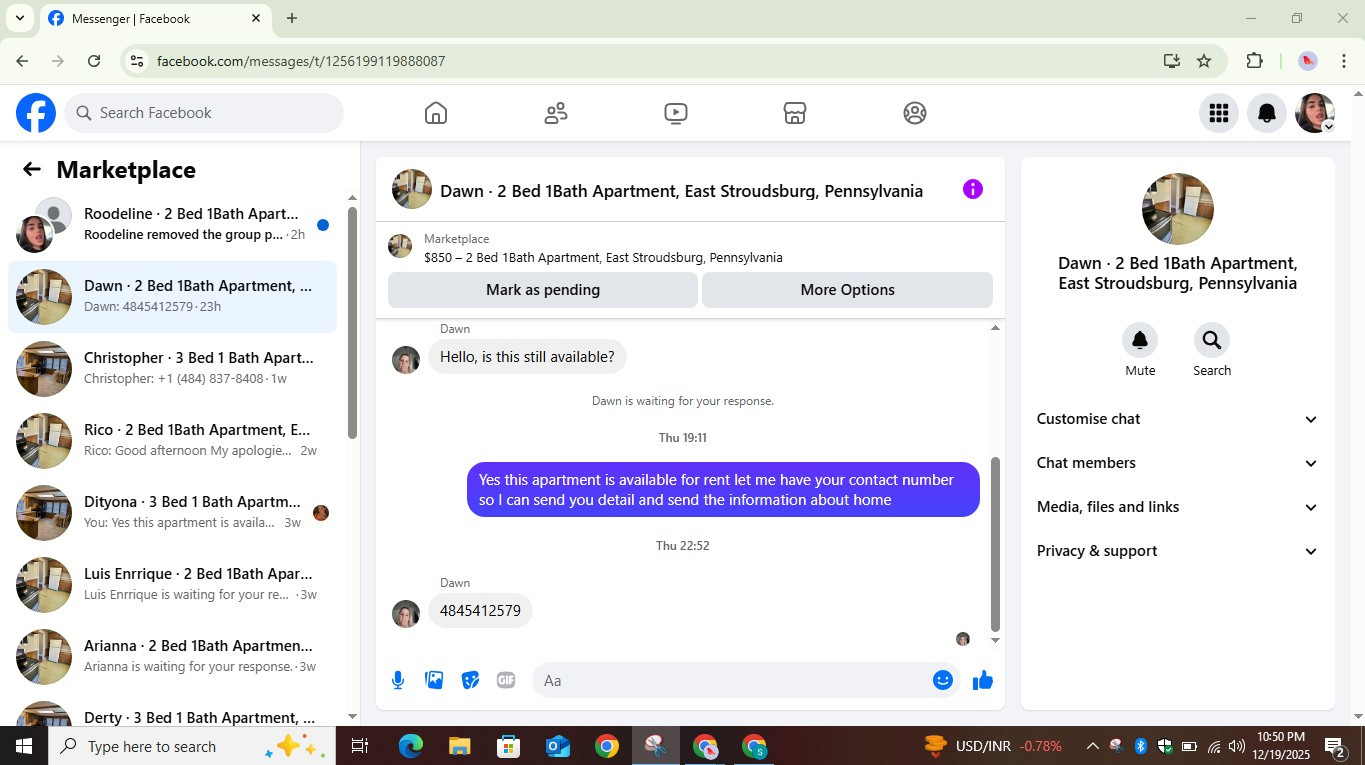Bookmark this page with star icon

click(x=1204, y=61)
